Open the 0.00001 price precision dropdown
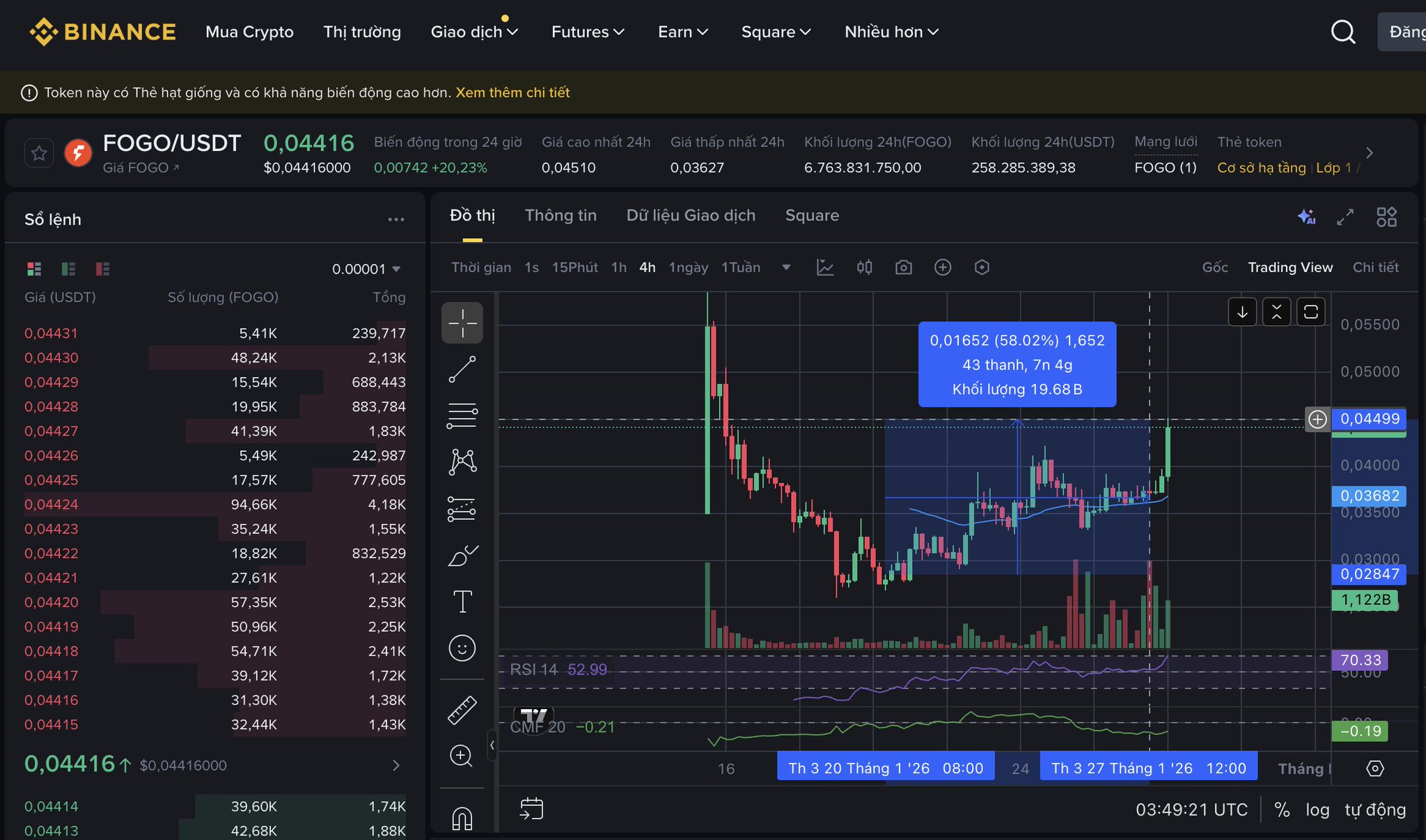The height and width of the screenshot is (840, 1426). [x=366, y=269]
